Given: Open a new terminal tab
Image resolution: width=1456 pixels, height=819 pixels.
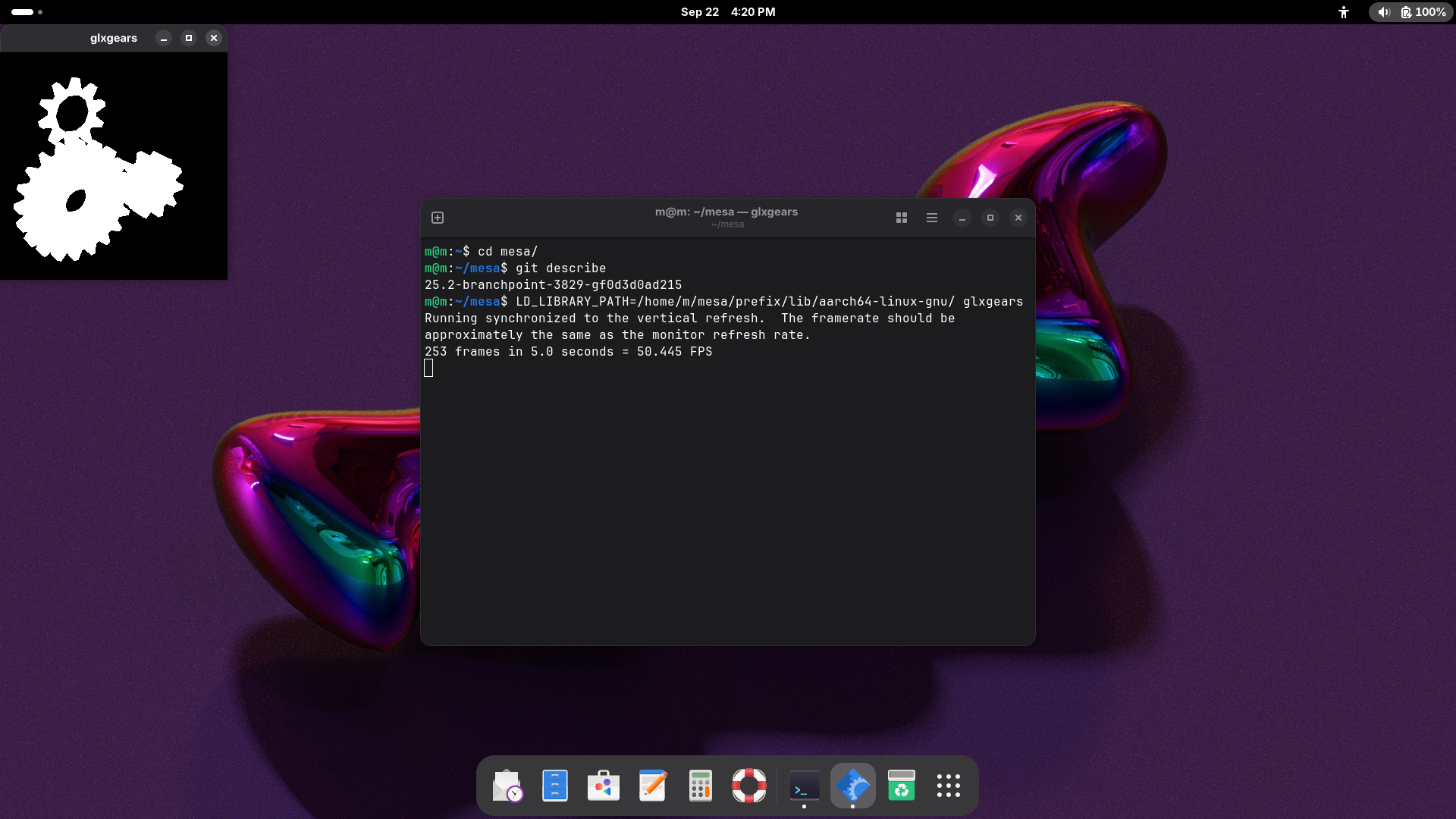Looking at the screenshot, I should (438, 218).
